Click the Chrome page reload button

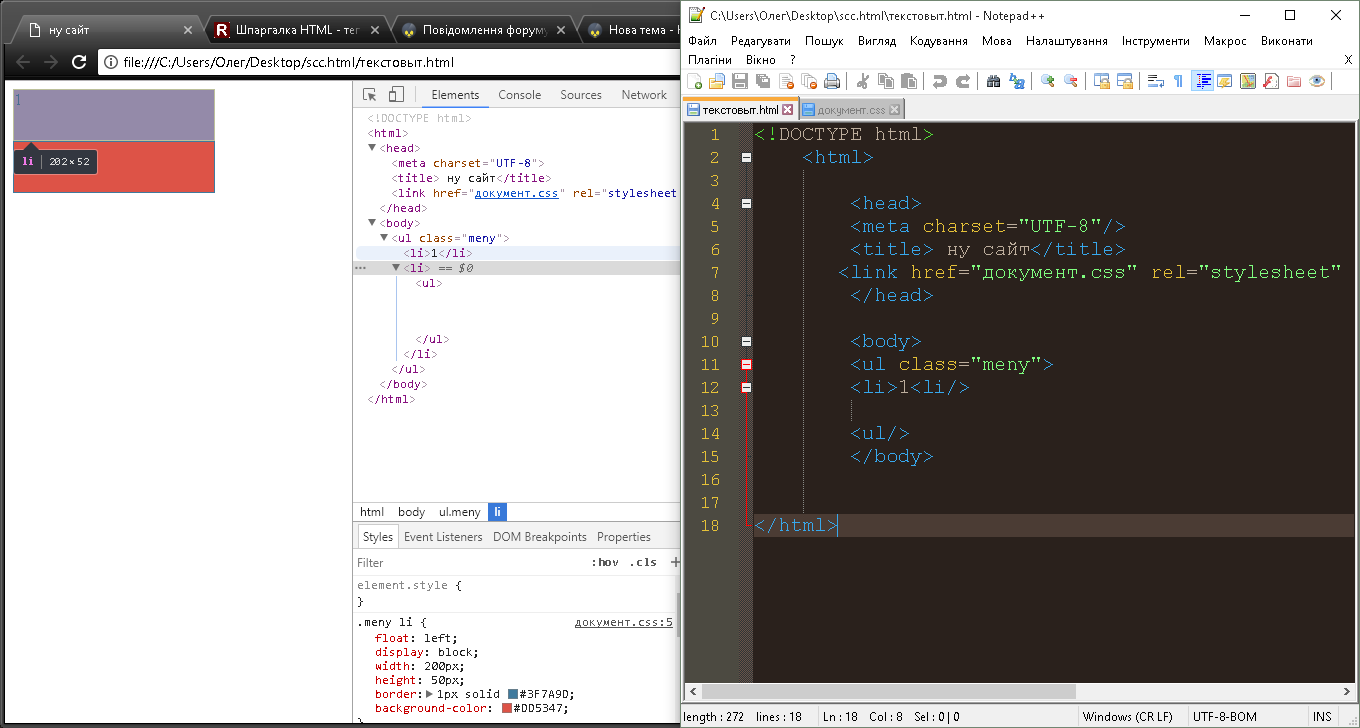point(79,62)
